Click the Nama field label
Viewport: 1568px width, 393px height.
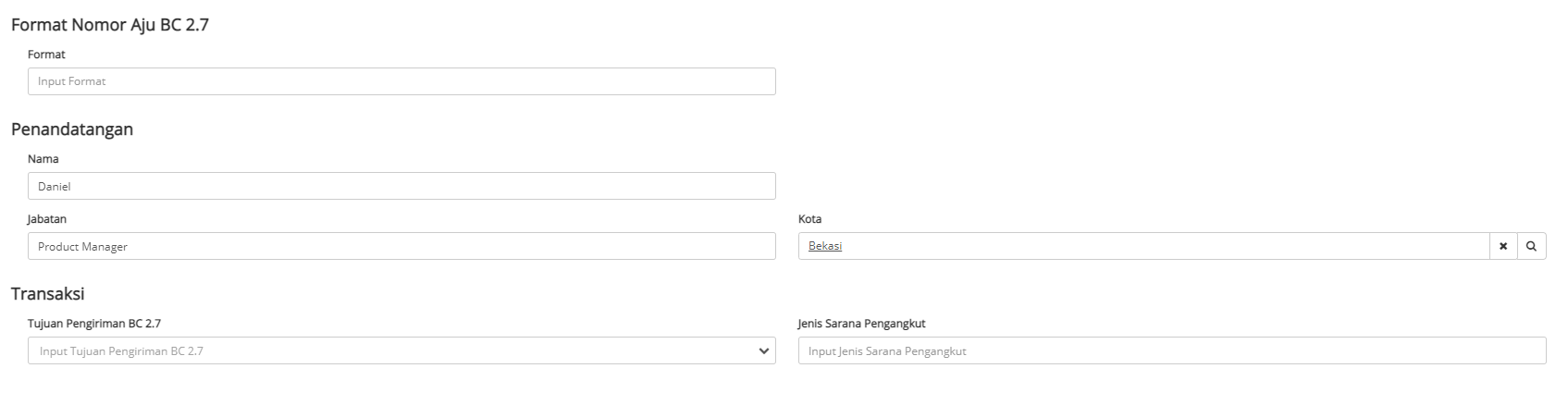tap(43, 159)
